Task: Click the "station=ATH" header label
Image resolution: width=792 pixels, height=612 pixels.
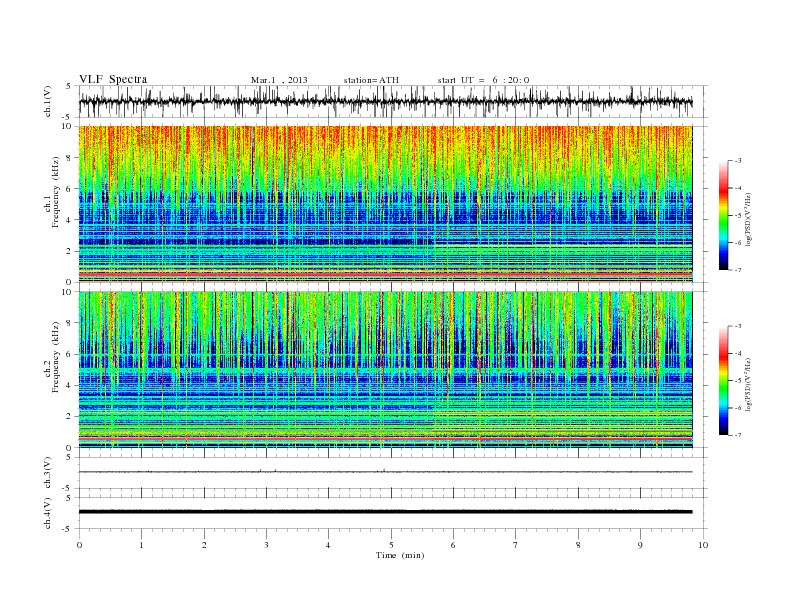Action: (x=371, y=80)
